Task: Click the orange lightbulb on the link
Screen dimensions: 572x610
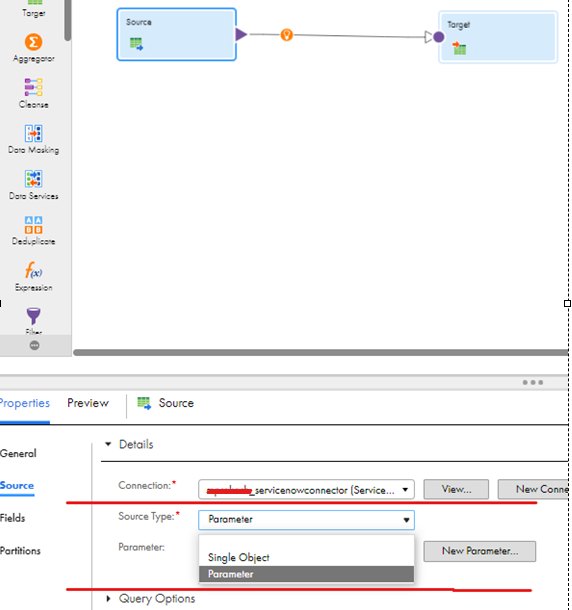Action: pos(287,35)
